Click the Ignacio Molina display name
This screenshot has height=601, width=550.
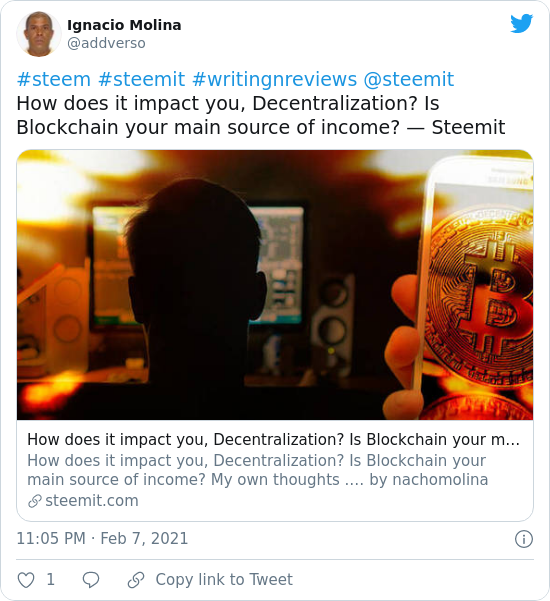coord(124,25)
